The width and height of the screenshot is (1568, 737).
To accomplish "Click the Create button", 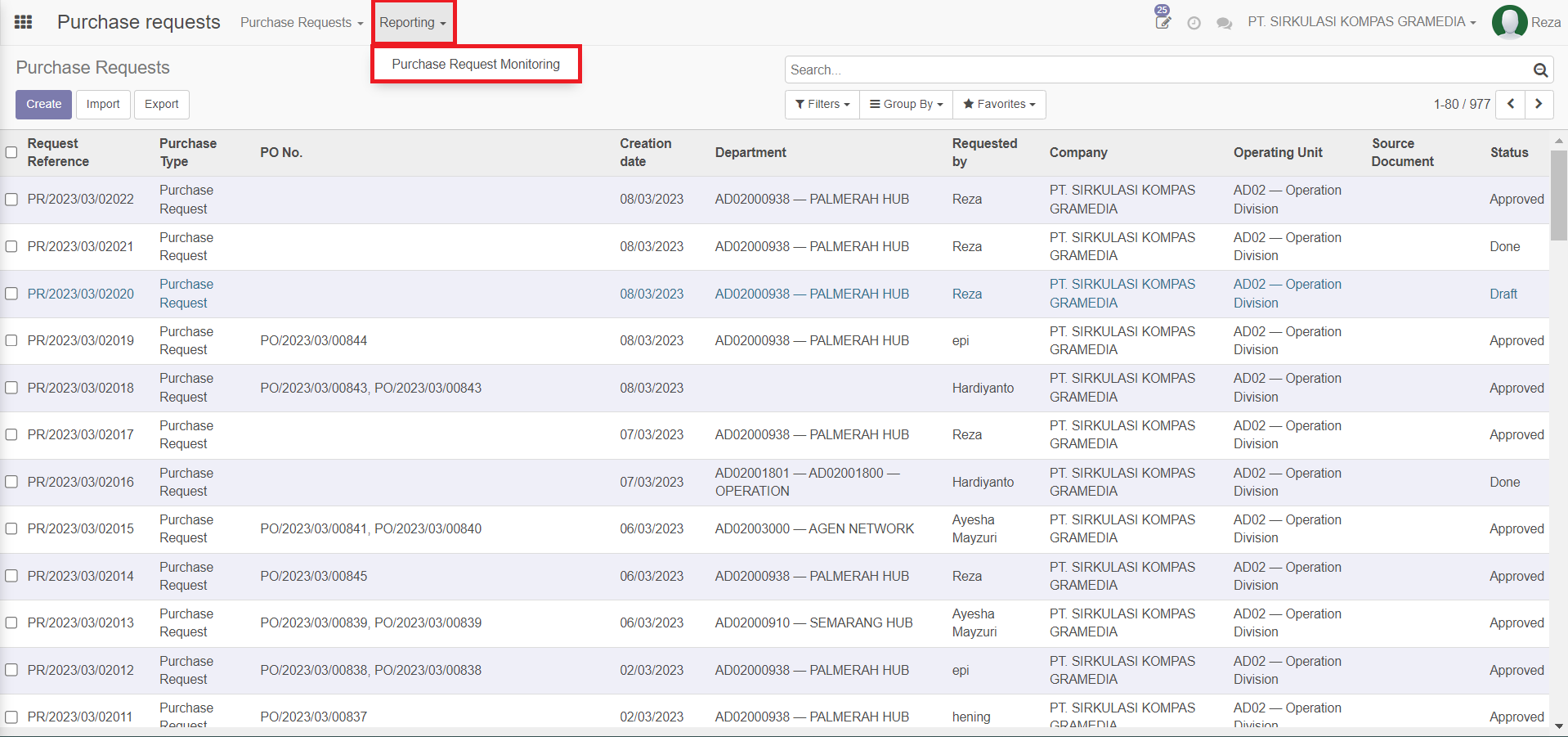I will click(43, 104).
